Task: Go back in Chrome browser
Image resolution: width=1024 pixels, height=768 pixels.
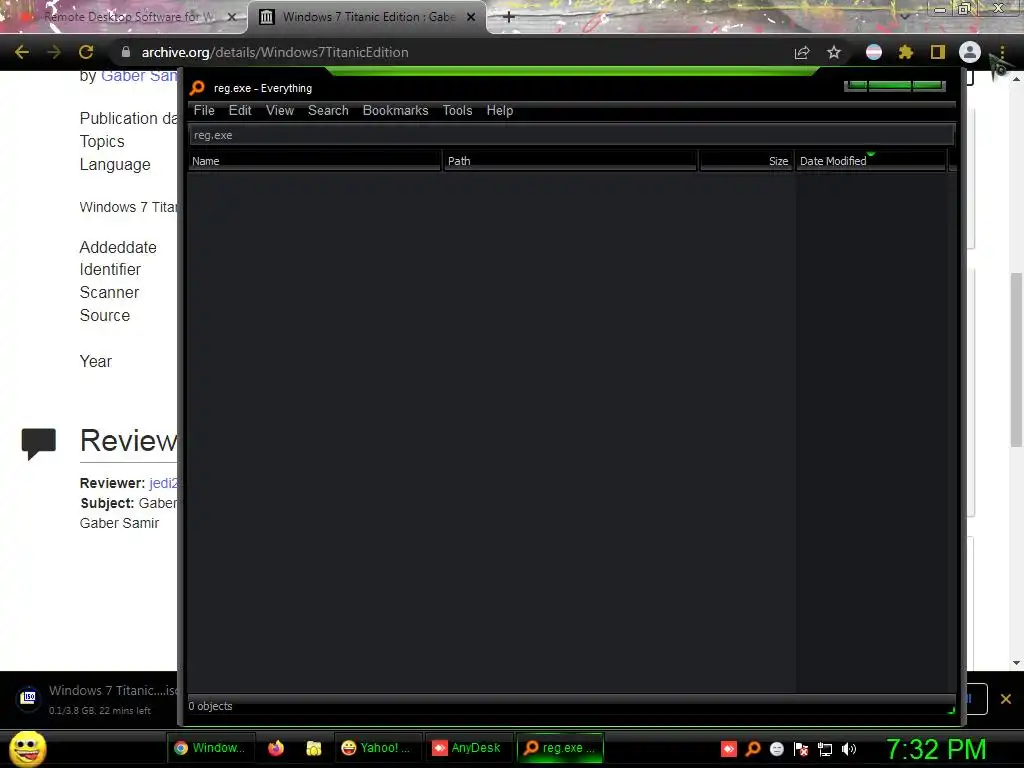Action: [x=22, y=52]
